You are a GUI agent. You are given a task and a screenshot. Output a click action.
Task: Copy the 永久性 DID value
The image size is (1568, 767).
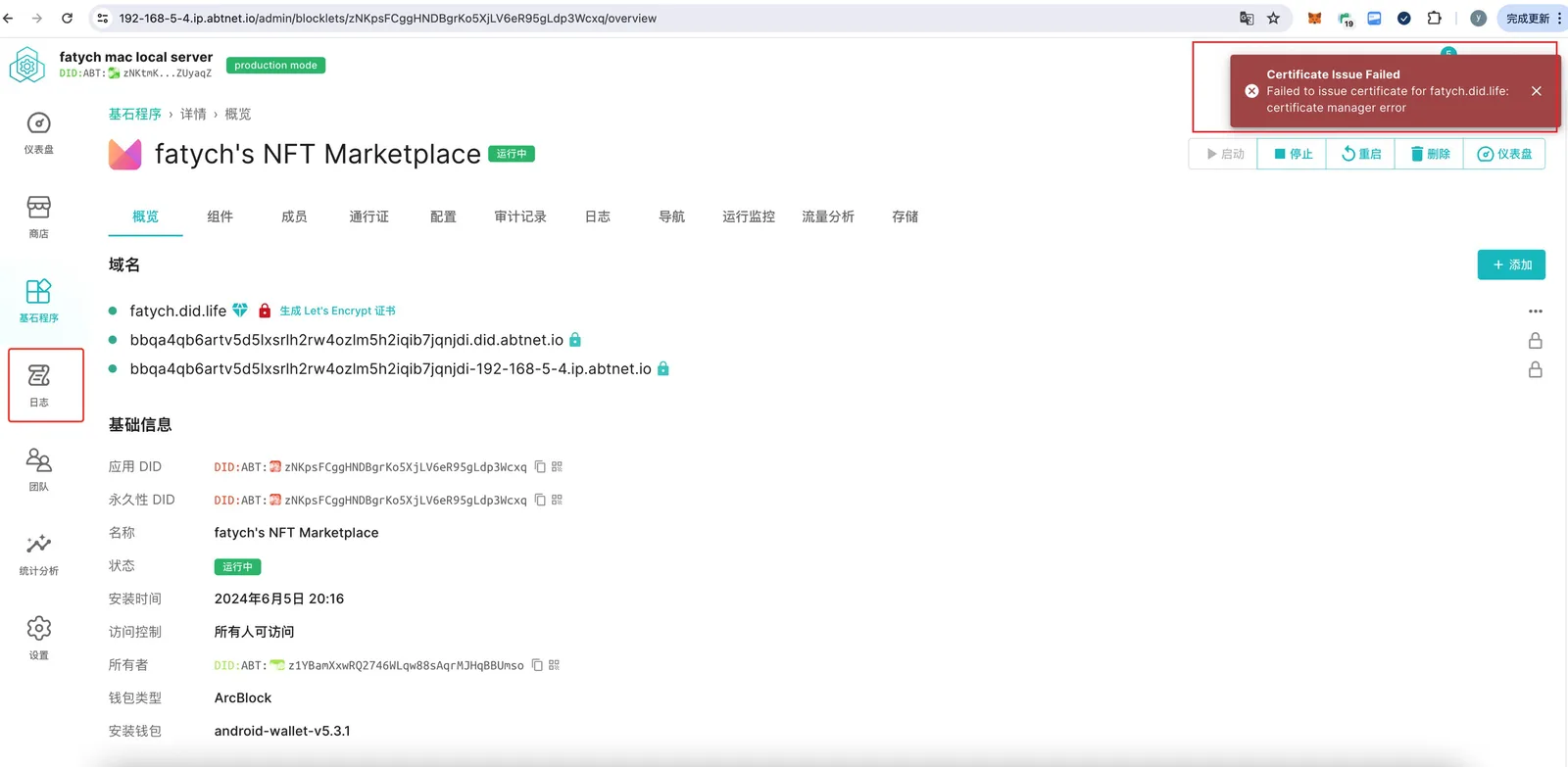[x=540, y=500]
